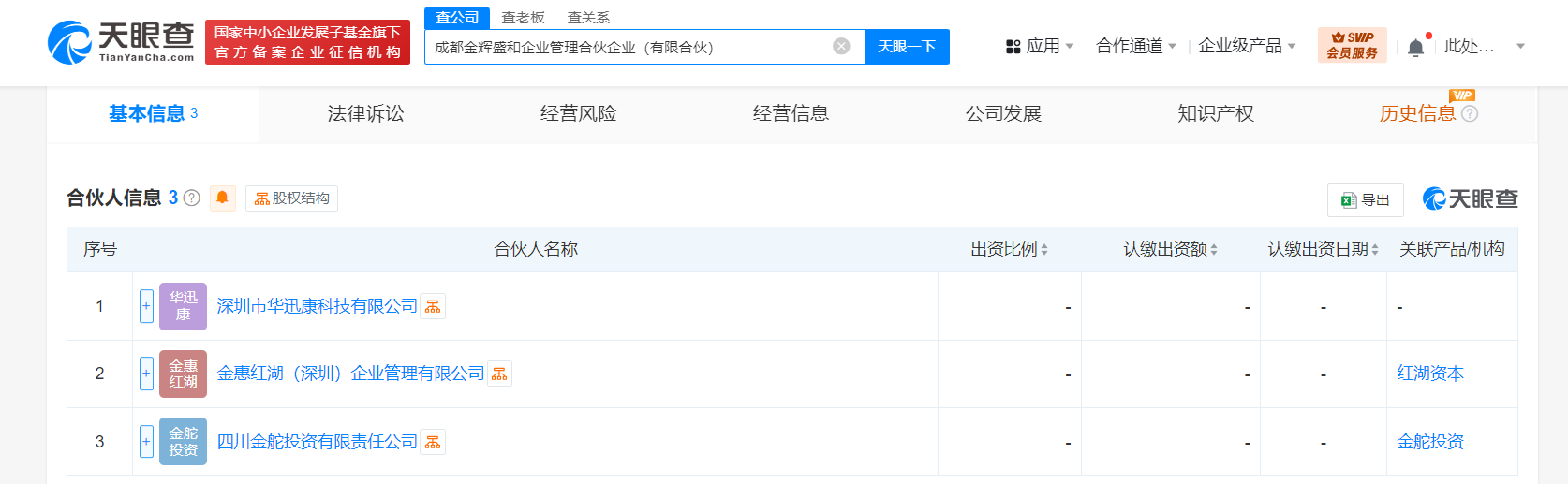Click the help icon beside 历史信息

point(1470,114)
